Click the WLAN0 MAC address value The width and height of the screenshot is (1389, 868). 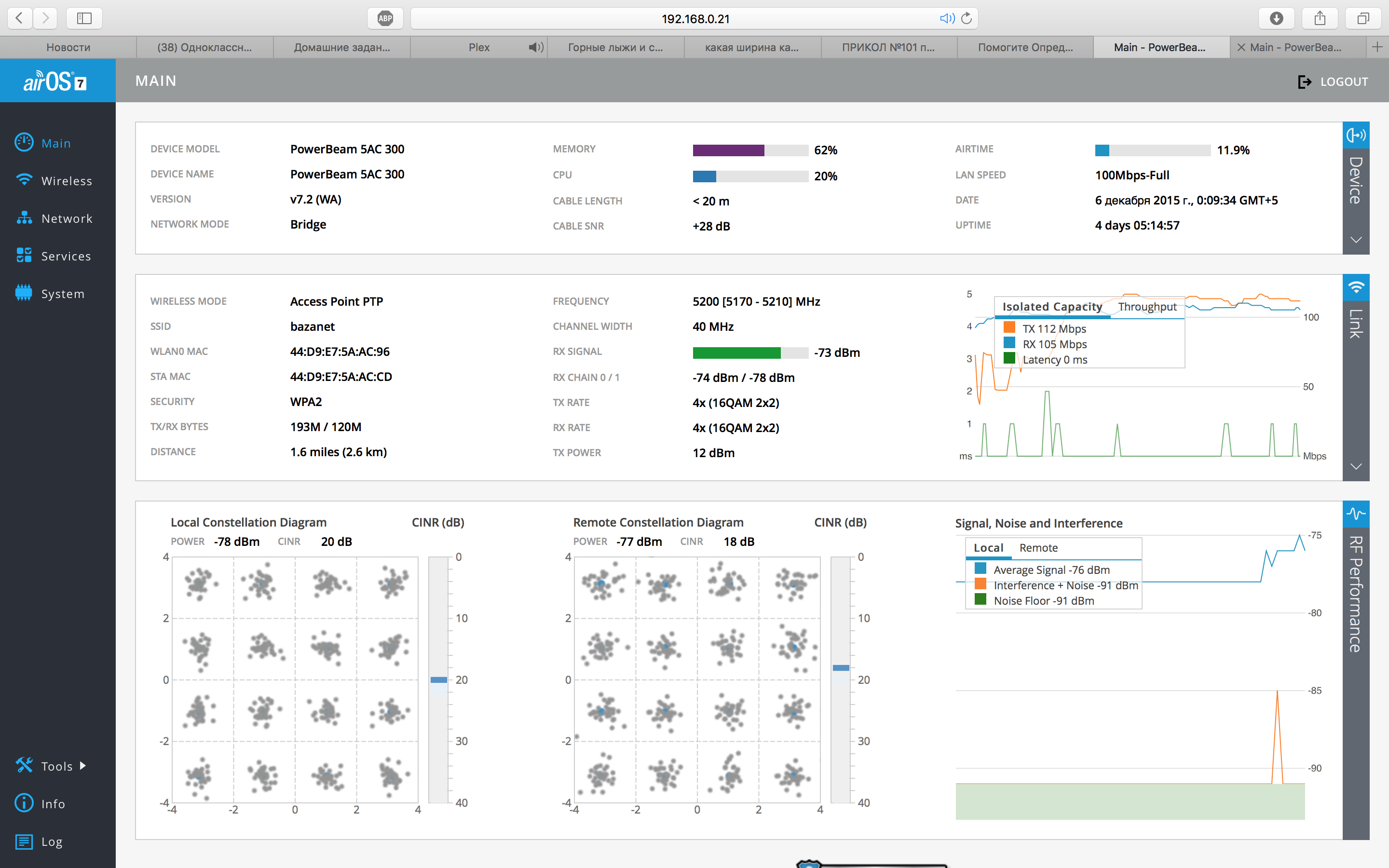coord(340,352)
